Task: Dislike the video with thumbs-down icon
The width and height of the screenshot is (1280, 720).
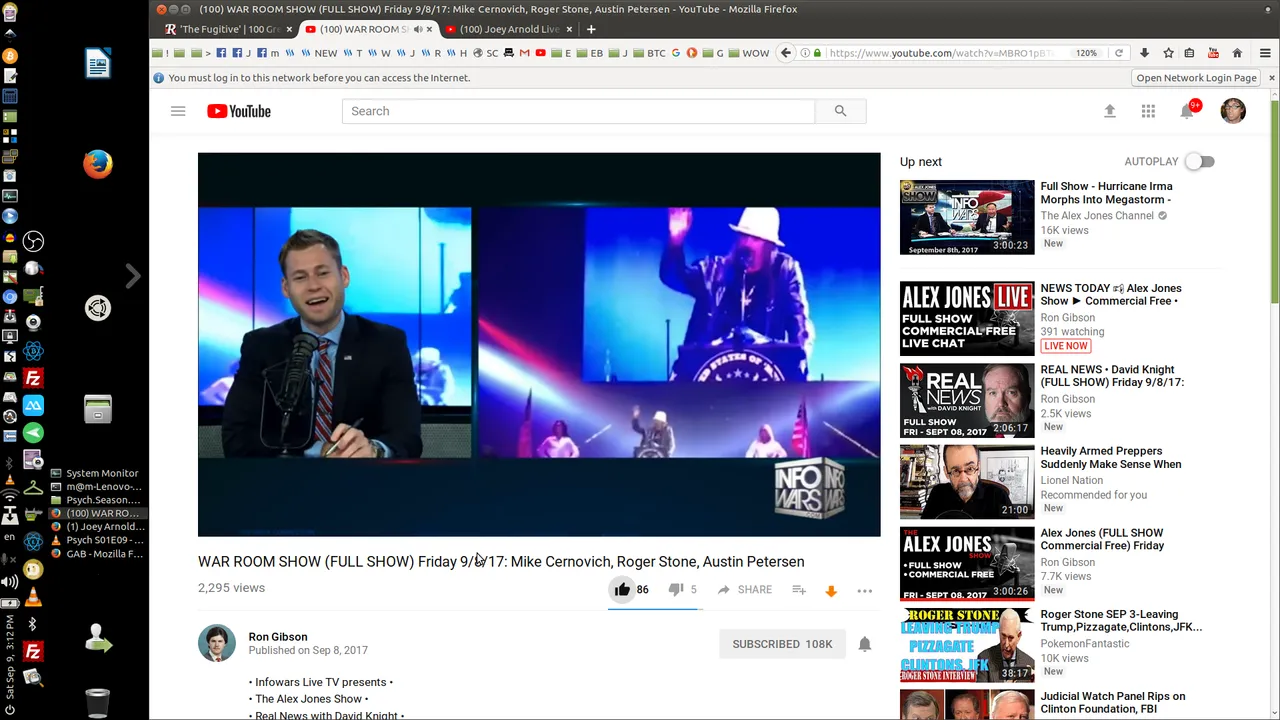Action: coord(675,590)
